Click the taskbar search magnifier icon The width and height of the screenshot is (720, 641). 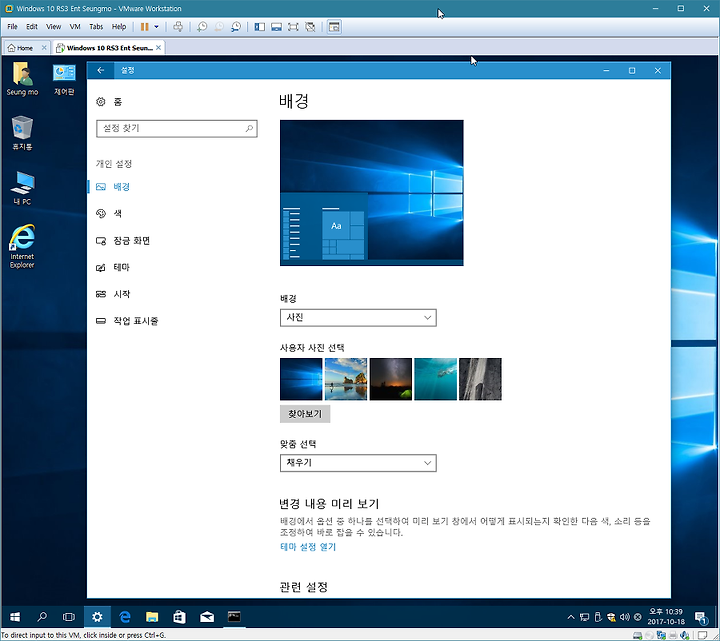42,617
